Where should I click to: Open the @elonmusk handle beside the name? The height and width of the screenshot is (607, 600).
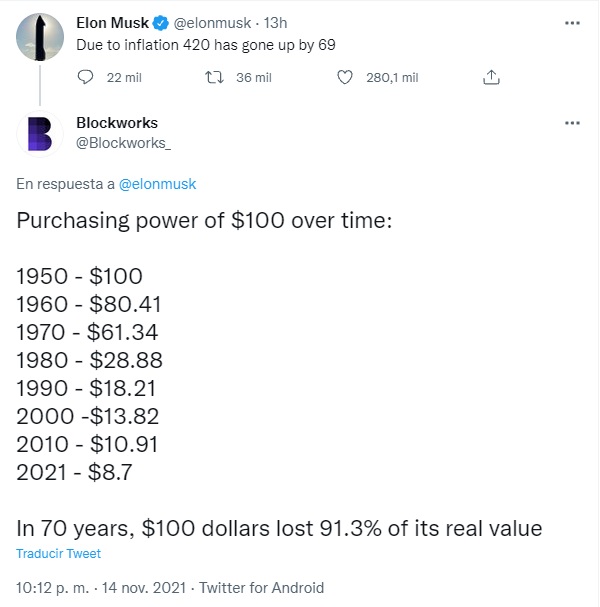click(212, 23)
